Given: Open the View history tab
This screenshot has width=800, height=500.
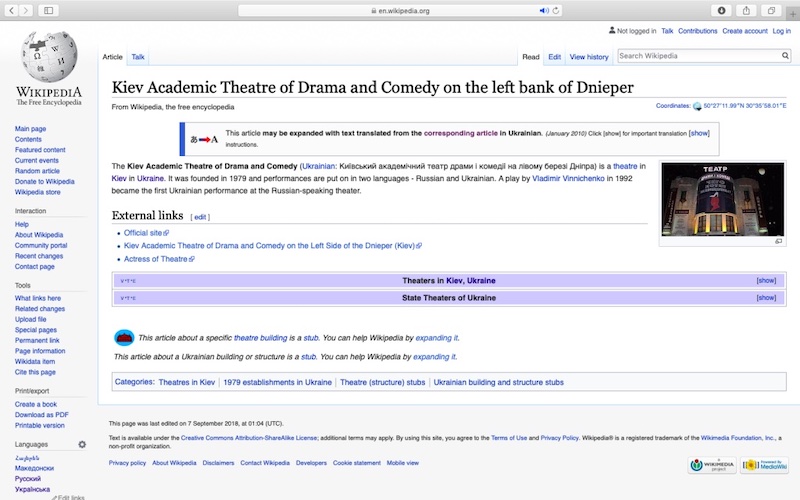Looking at the screenshot, I should [x=589, y=57].
